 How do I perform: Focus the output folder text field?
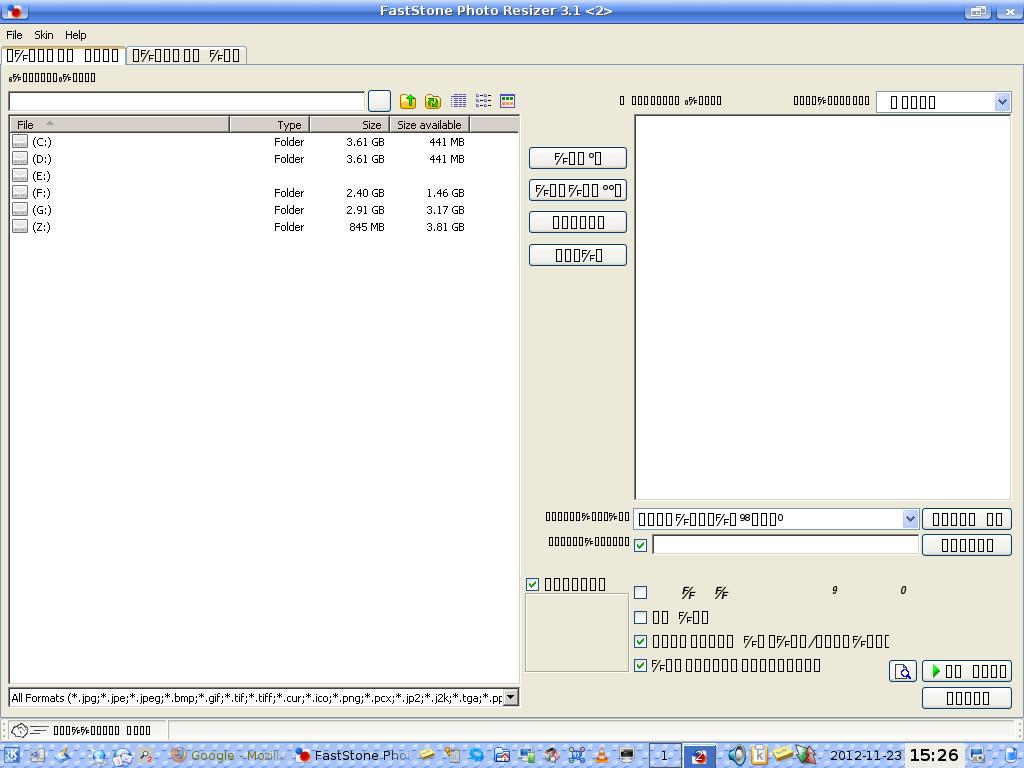[x=786, y=545]
